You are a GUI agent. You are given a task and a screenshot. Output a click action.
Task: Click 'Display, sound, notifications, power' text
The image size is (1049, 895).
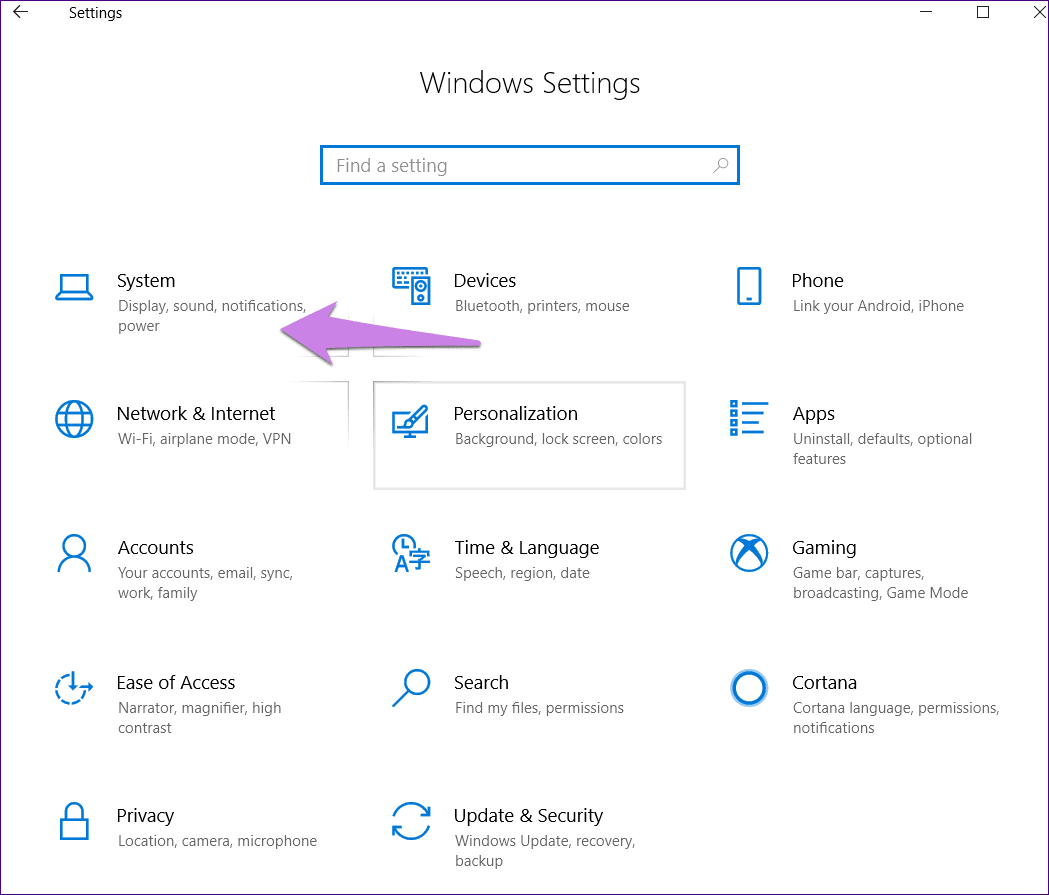click(x=212, y=316)
